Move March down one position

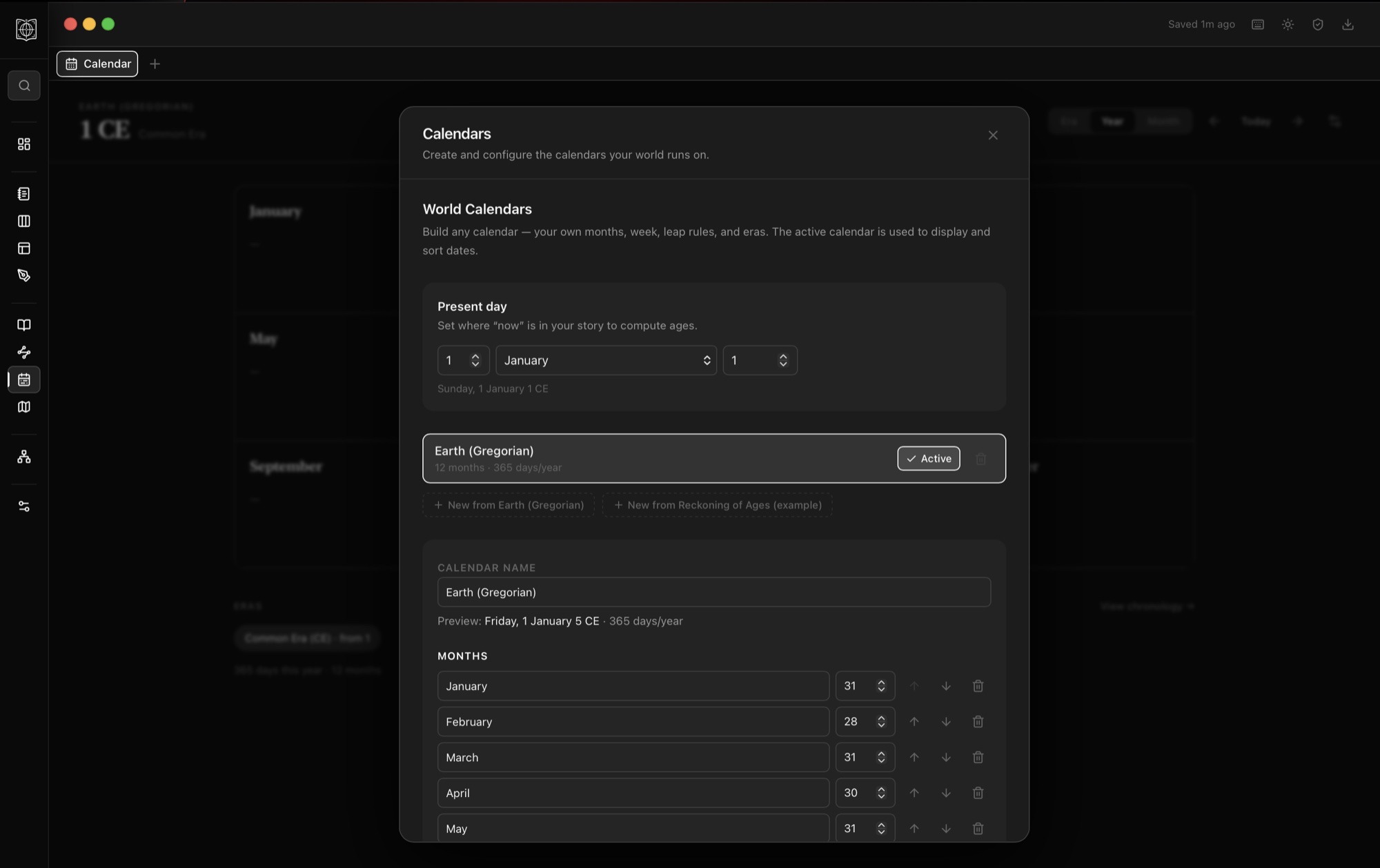(x=946, y=757)
